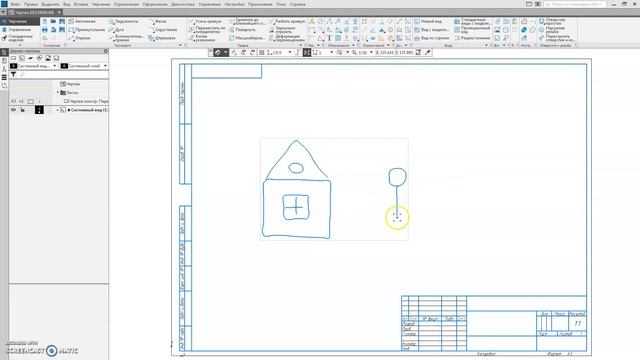
Task: Expand the Системный вид tree node
Action: (58, 110)
